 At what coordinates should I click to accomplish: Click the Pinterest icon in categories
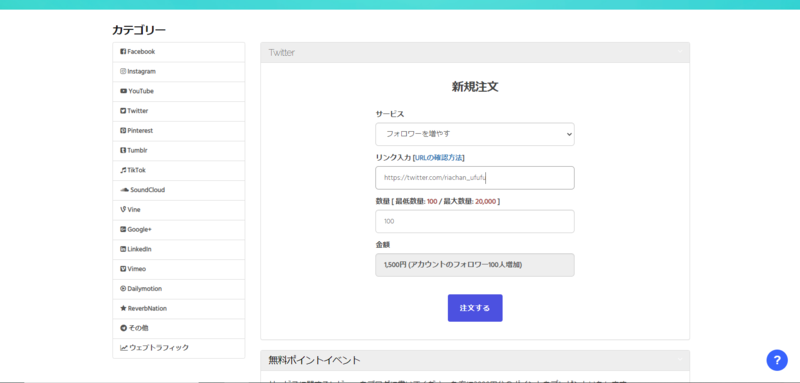(x=123, y=131)
